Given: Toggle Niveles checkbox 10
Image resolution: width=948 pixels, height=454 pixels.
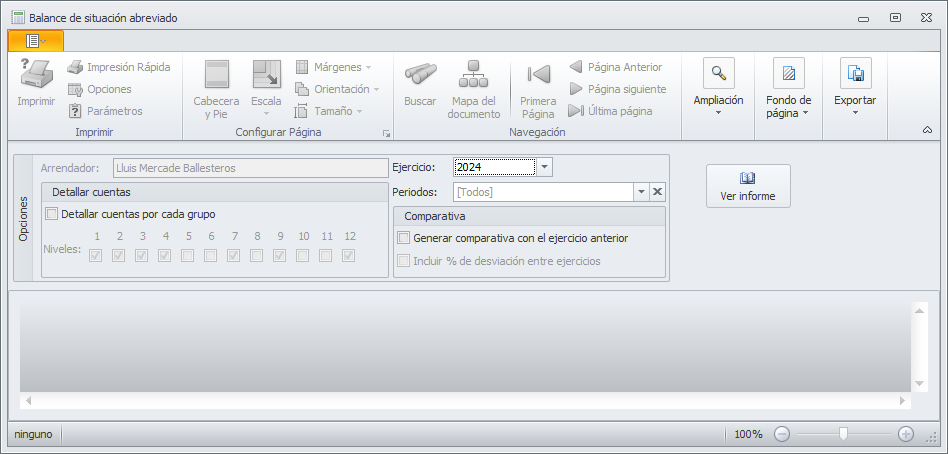Looking at the screenshot, I should point(302,256).
